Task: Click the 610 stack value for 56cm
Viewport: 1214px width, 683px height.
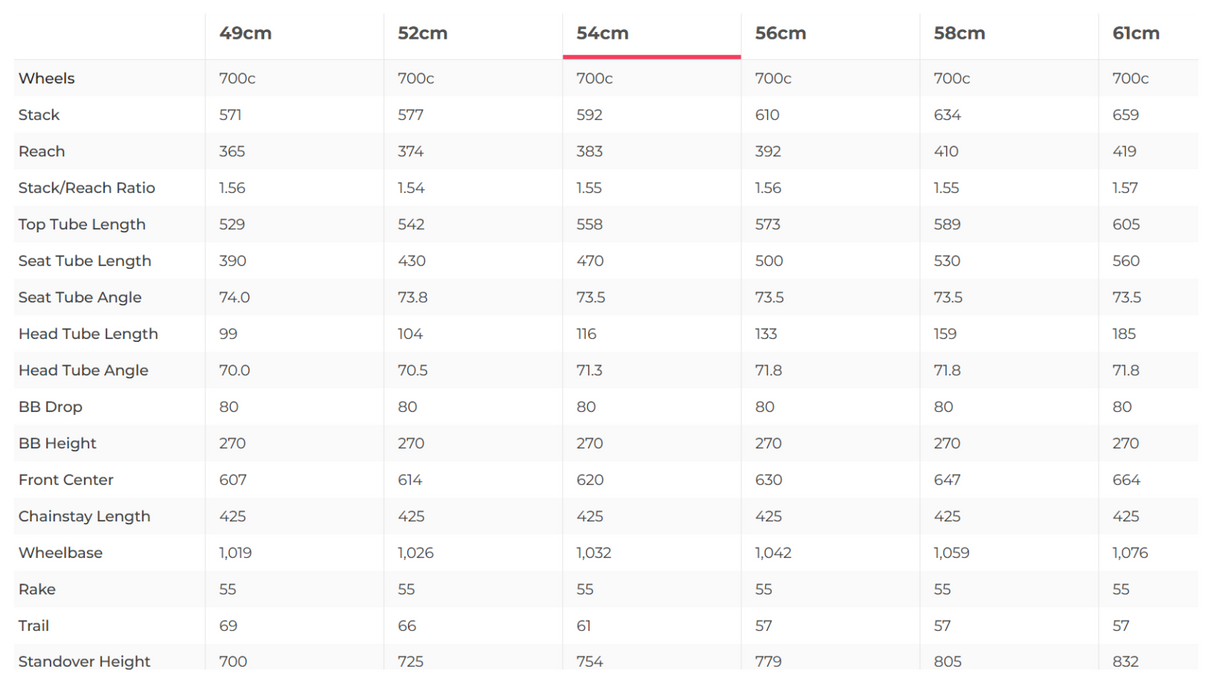Action: (x=767, y=115)
